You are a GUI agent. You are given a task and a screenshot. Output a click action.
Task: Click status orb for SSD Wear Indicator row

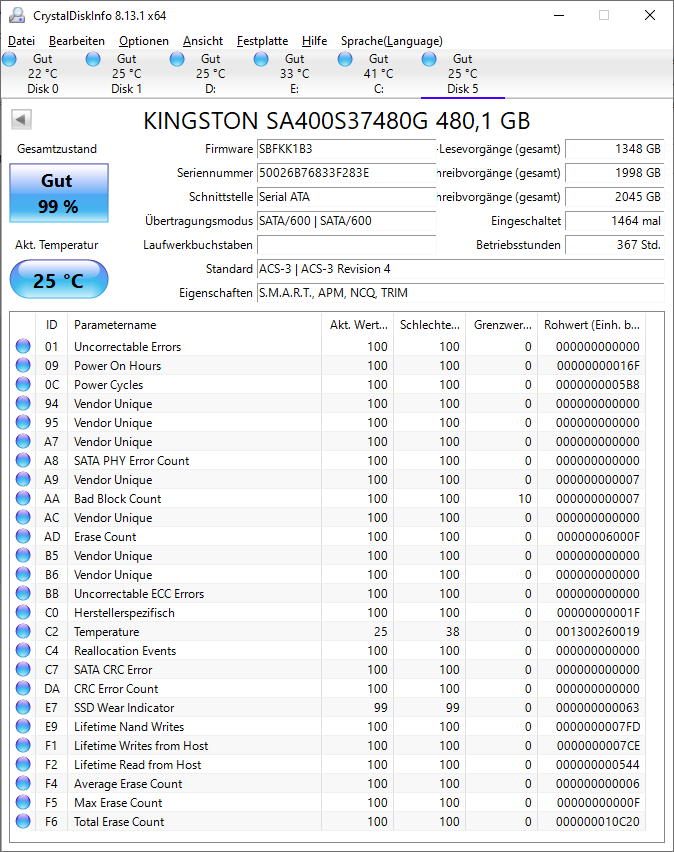click(x=23, y=707)
